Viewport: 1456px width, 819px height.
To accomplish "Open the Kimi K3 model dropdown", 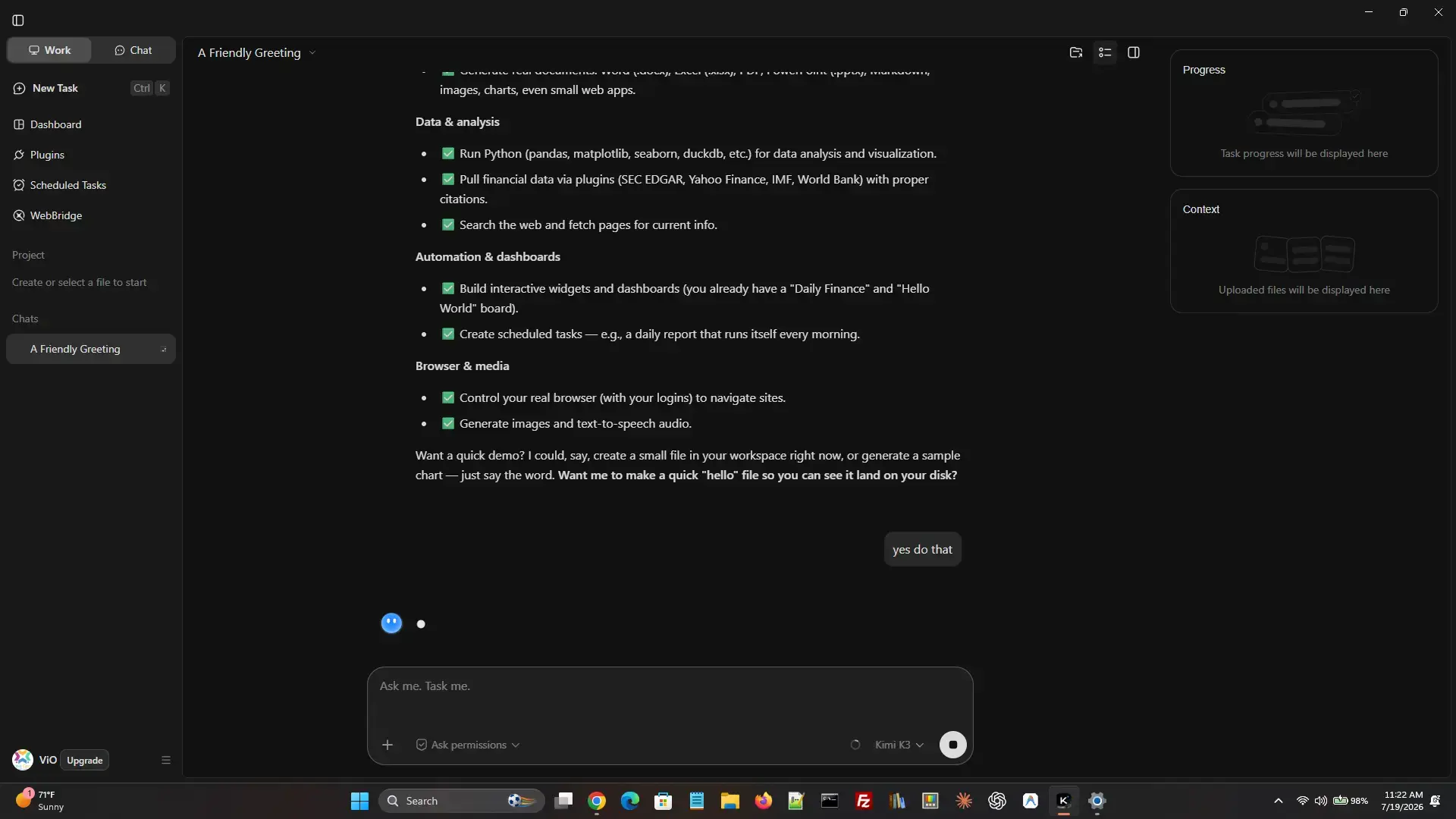I will tap(899, 745).
